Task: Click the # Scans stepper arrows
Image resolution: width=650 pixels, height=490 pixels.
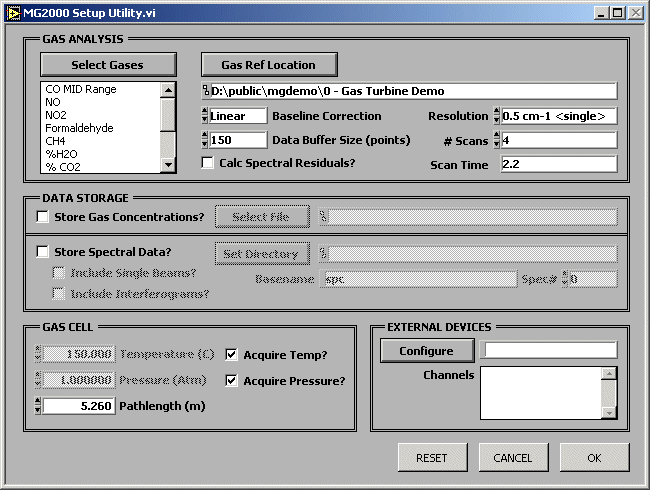Action: point(497,140)
